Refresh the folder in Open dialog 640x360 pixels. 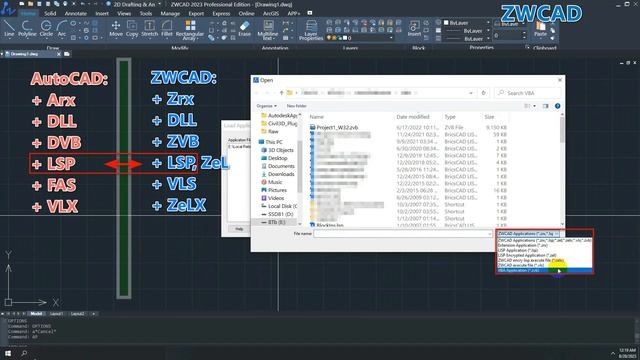pyautogui.click(x=483, y=93)
